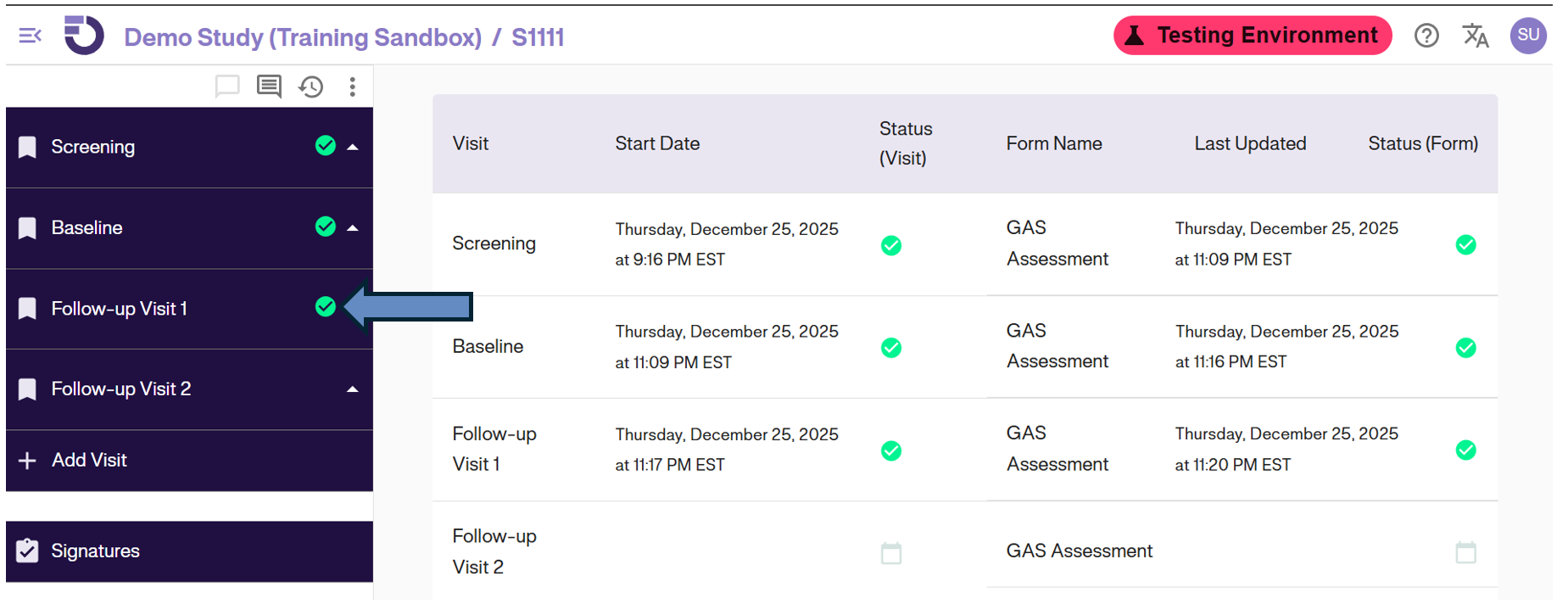This screenshot has height=604, width=1568.
Task: Open the SU user avatar
Action: tap(1528, 36)
